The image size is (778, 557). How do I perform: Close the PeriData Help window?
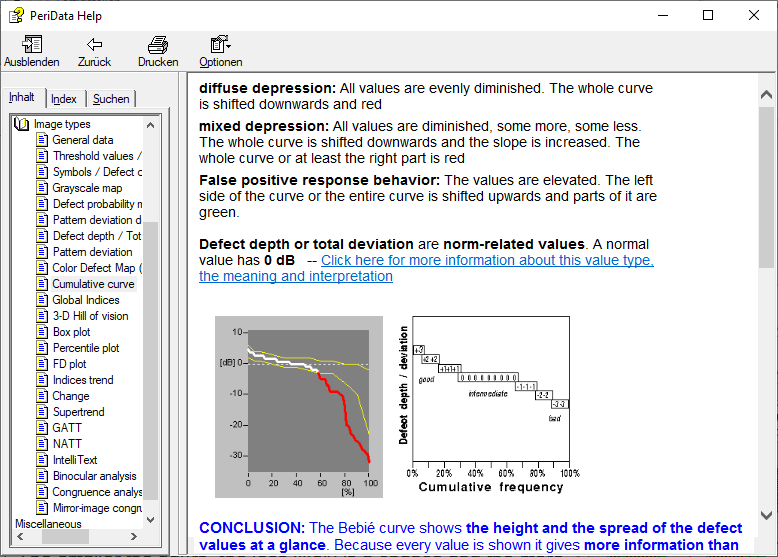pos(754,15)
